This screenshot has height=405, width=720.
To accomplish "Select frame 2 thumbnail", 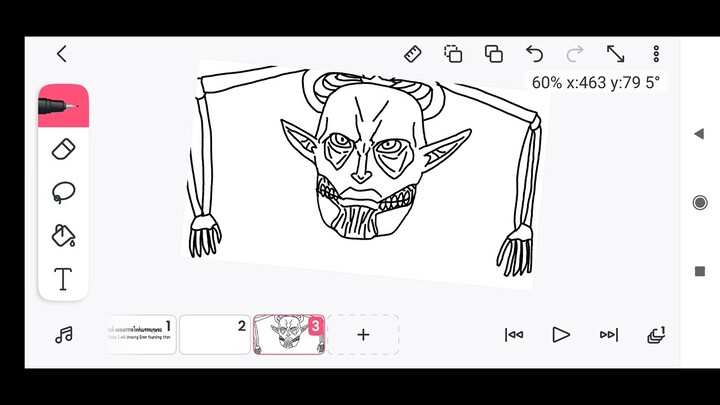I will 215,335.
